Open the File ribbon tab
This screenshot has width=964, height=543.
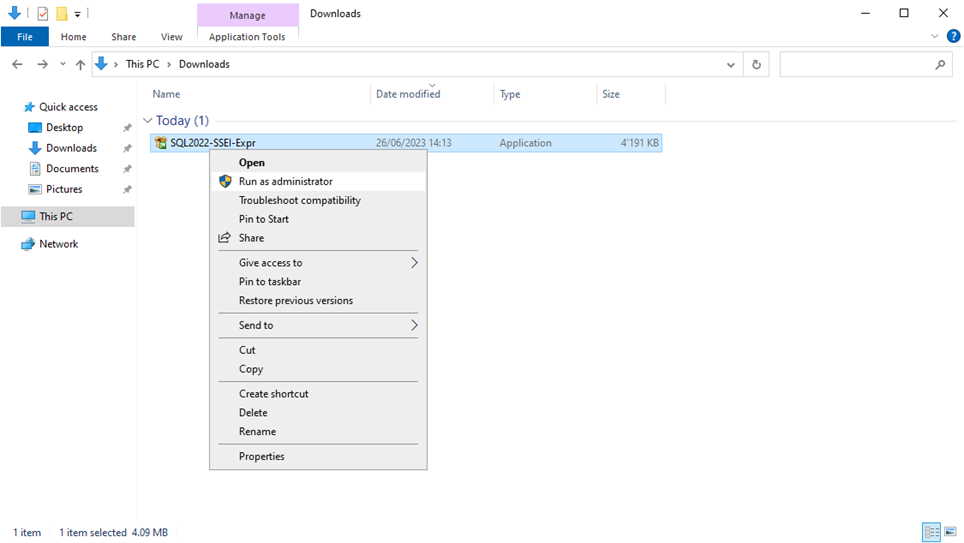[x=25, y=37]
